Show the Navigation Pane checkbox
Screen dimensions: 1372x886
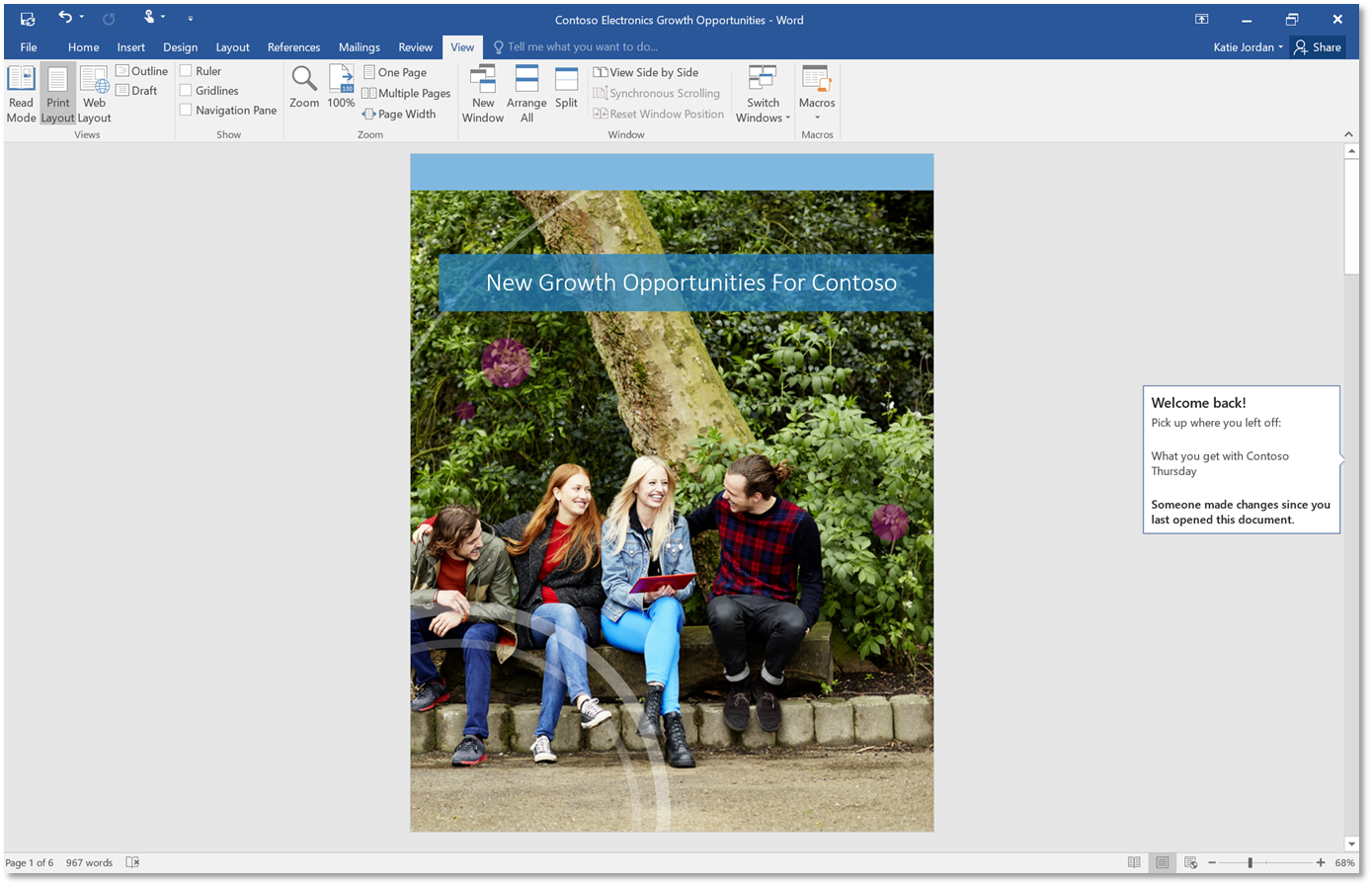[x=186, y=111]
